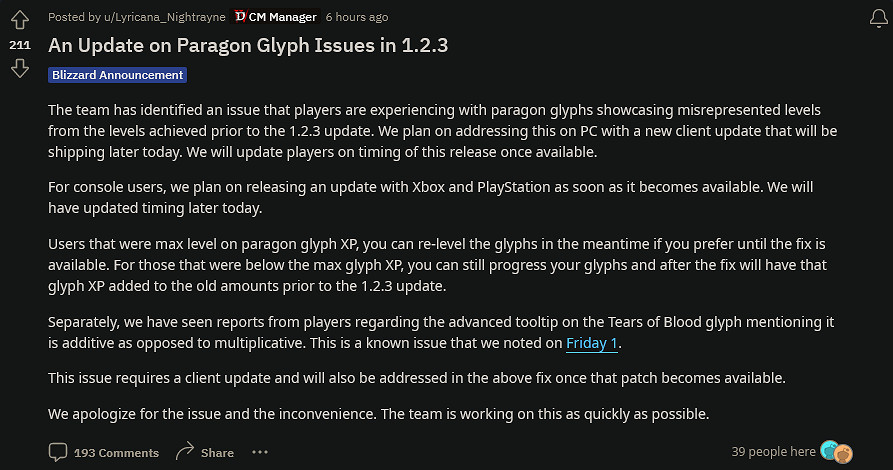Click the online users avatar icons
893x470 pixels.
pyautogui.click(x=835, y=452)
